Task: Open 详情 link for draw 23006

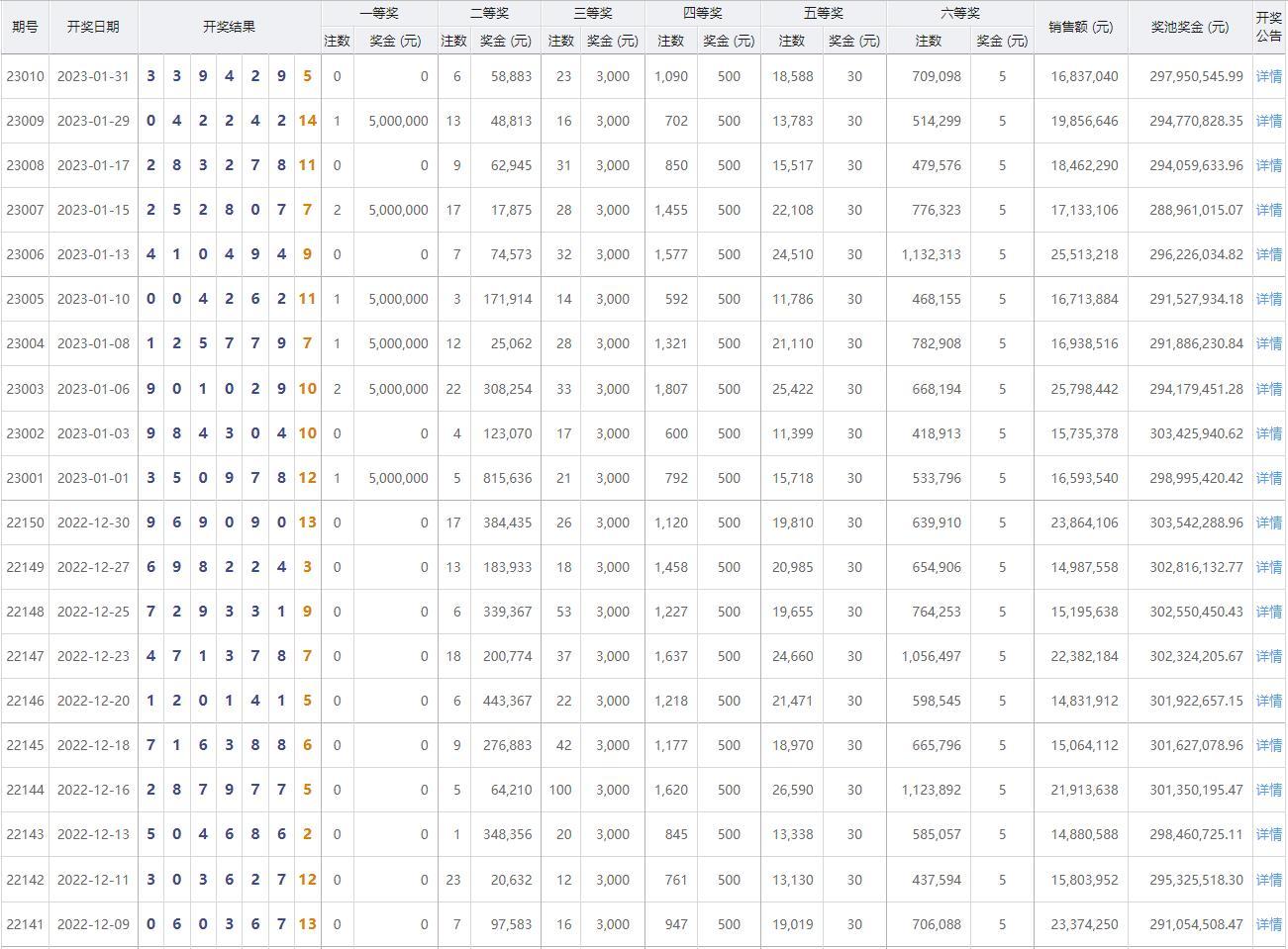Action: click(x=1268, y=254)
